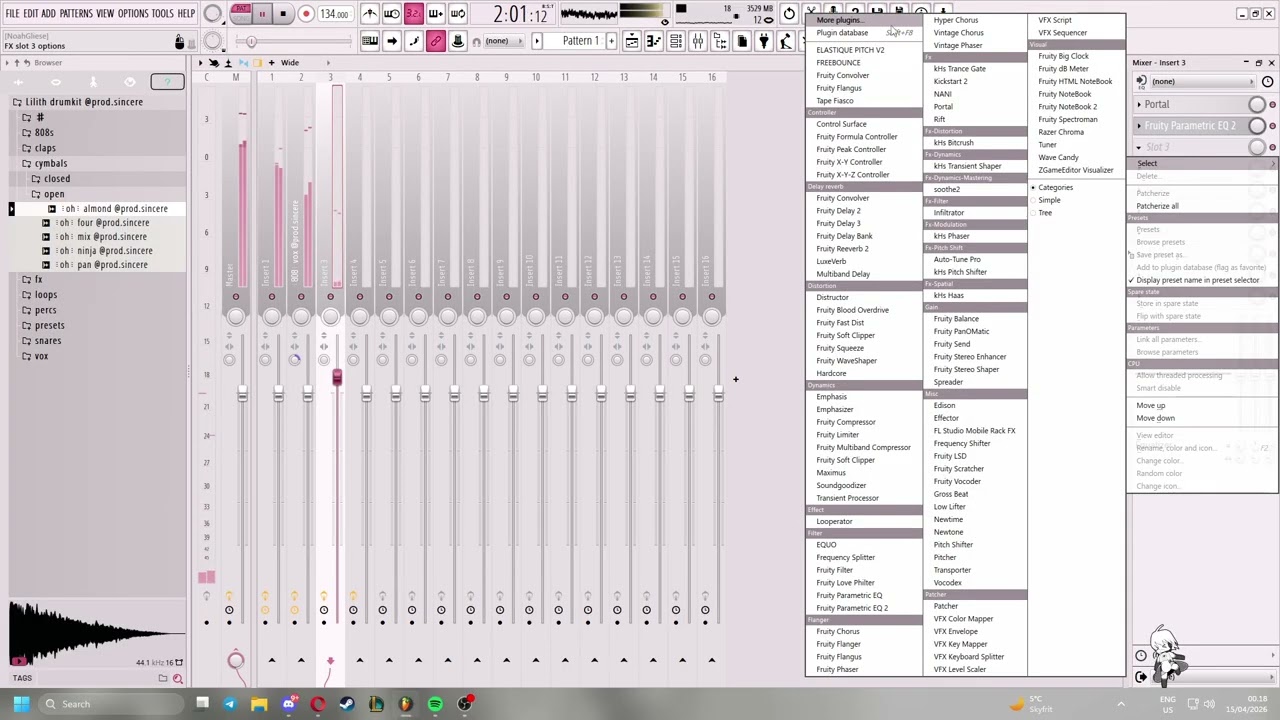
Task: Click the sample search magnifier in browser
Action: [177, 678]
